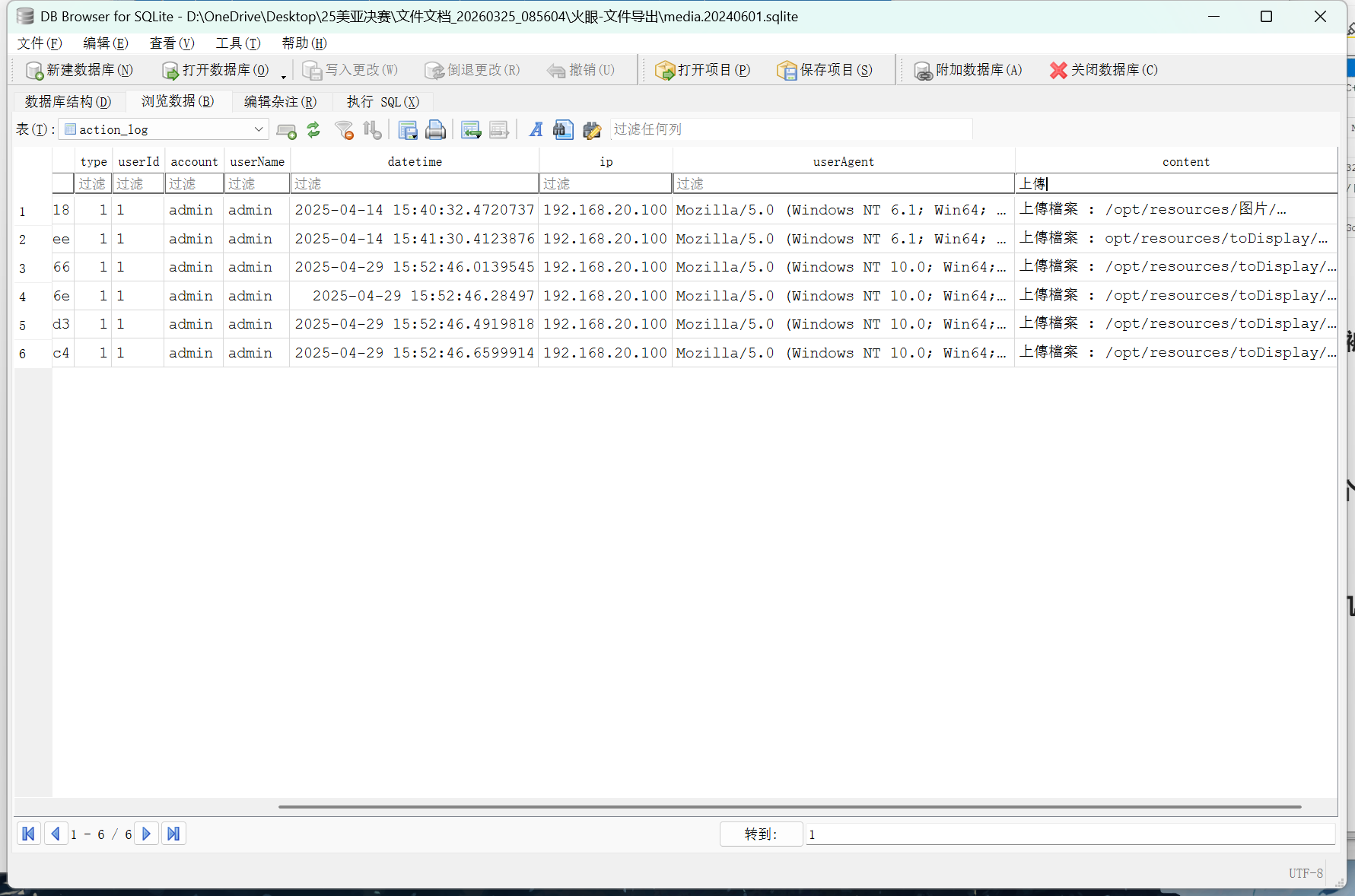
Task: Click the type column filter field
Action: click(x=93, y=183)
